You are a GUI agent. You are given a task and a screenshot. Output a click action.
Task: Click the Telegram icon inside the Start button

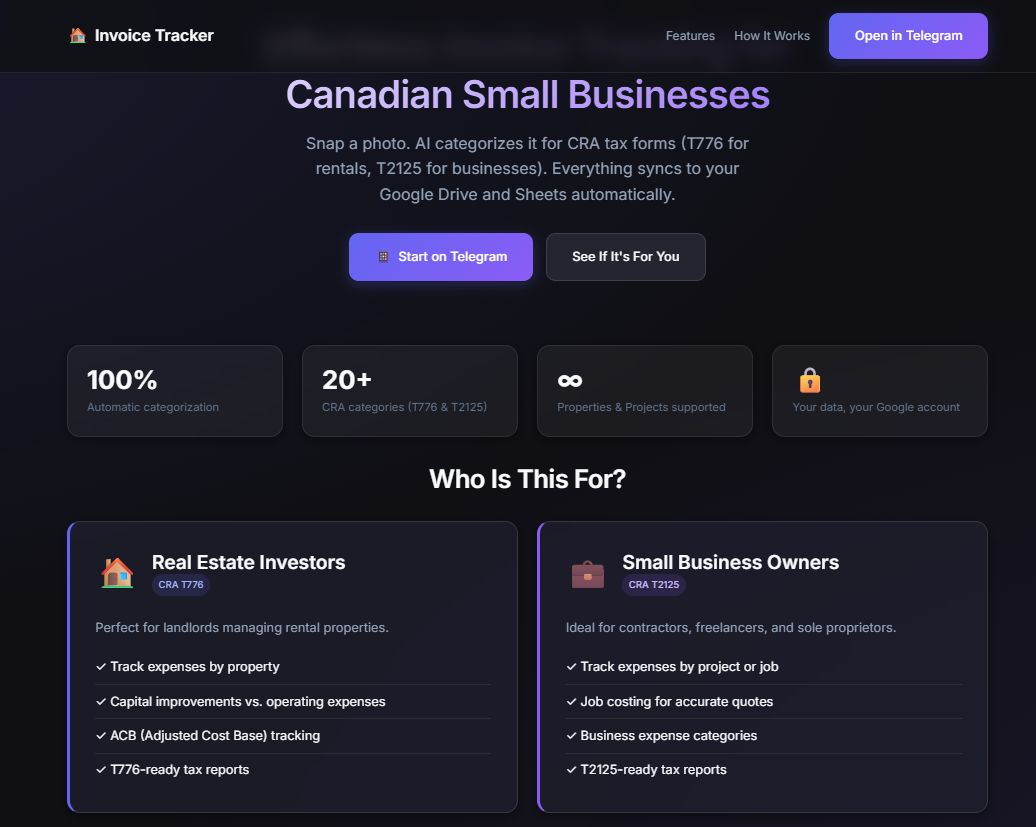382,256
